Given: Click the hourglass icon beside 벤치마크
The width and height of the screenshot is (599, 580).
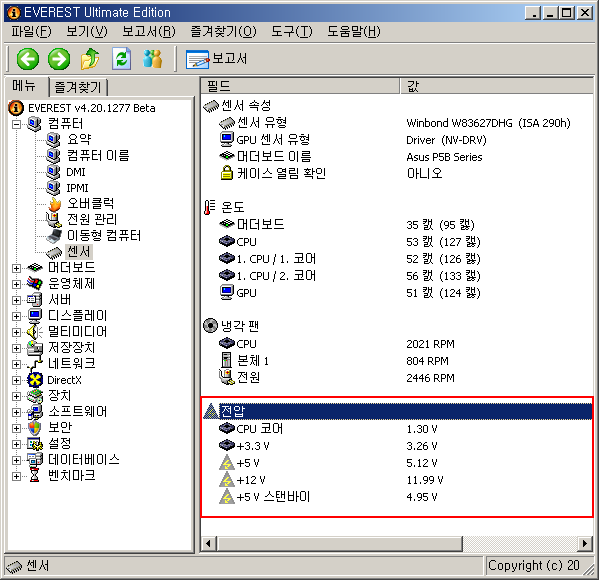Looking at the screenshot, I should (x=35, y=476).
